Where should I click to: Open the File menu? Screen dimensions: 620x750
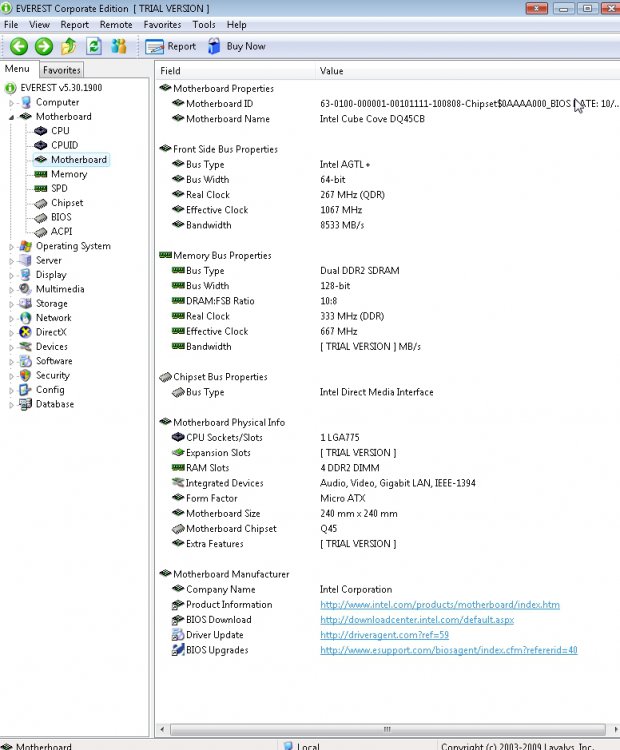tap(11, 24)
